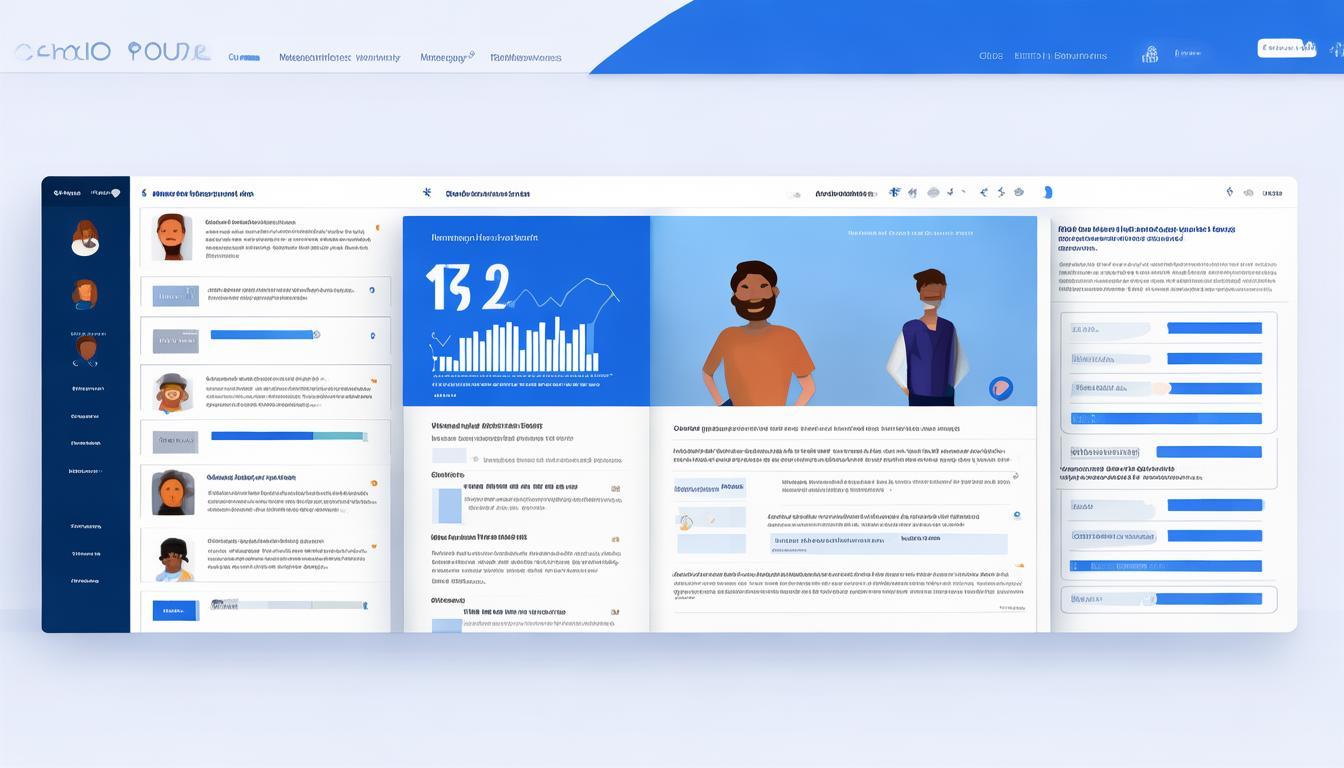
Task: Click the white button in the top-right header
Action: click(x=1286, y=48)
